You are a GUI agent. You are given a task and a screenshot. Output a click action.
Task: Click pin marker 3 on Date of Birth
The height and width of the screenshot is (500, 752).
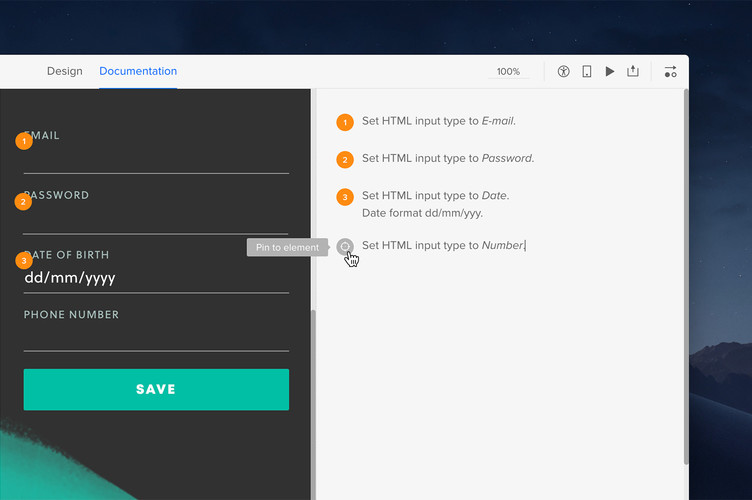[x=24, y=260]
